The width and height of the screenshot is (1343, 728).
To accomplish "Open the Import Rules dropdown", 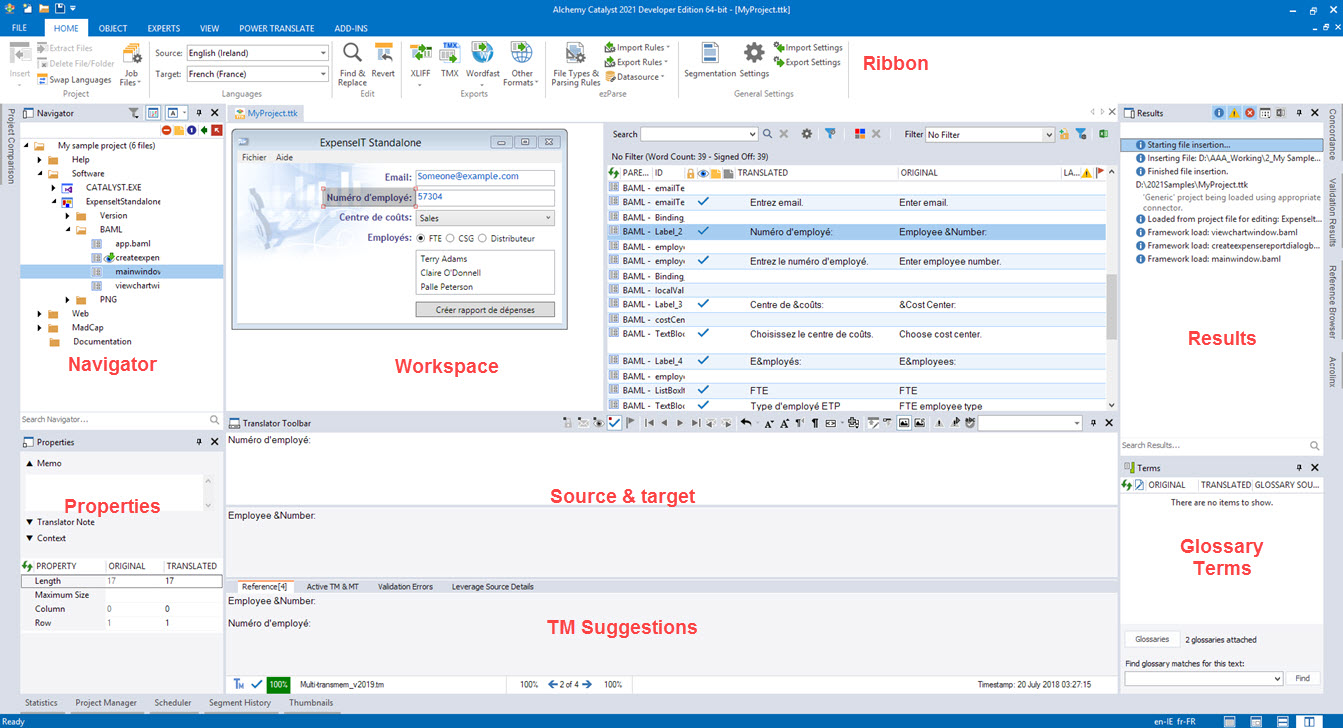I will point(637,47).
